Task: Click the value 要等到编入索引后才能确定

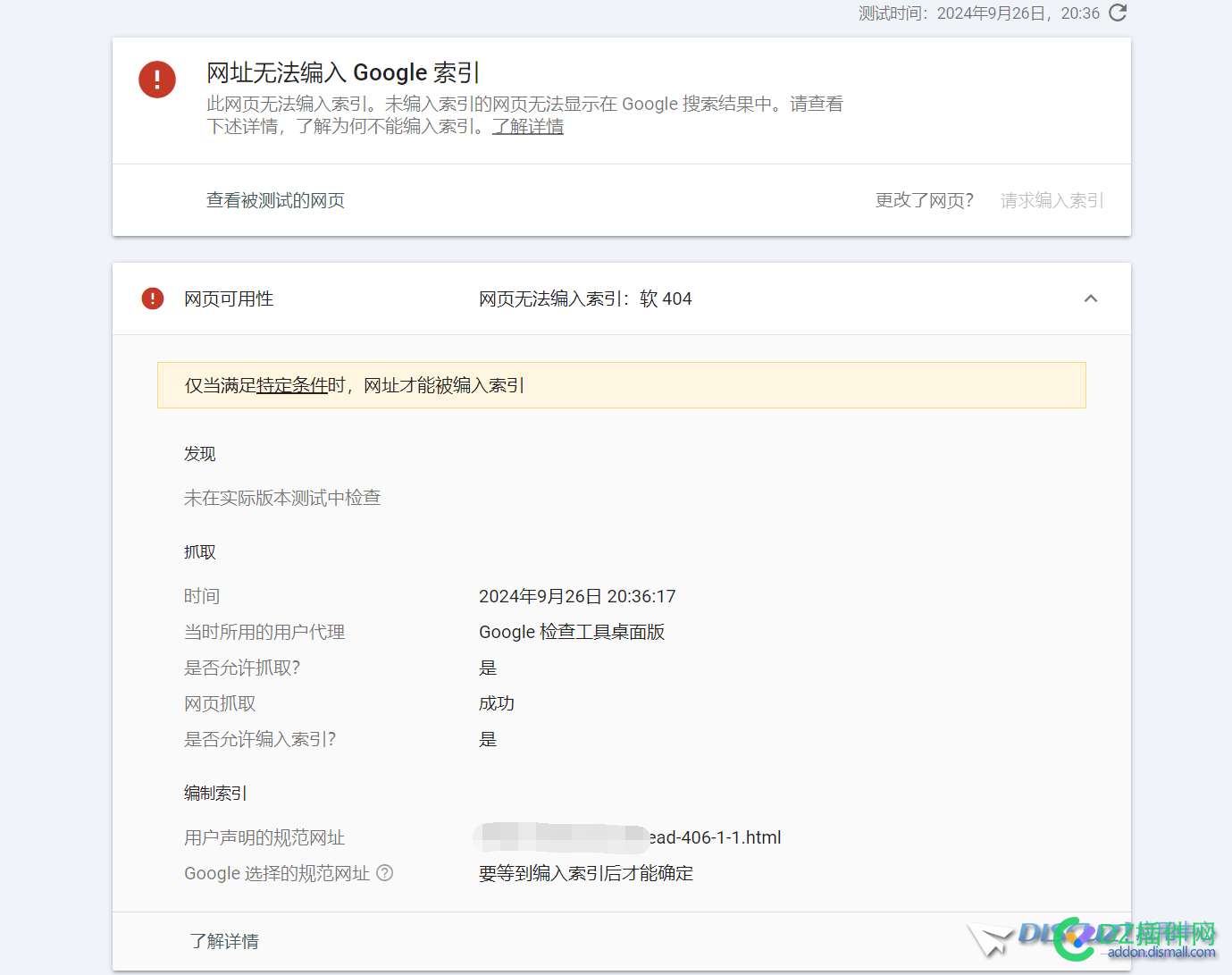Action: click(586, 873)
